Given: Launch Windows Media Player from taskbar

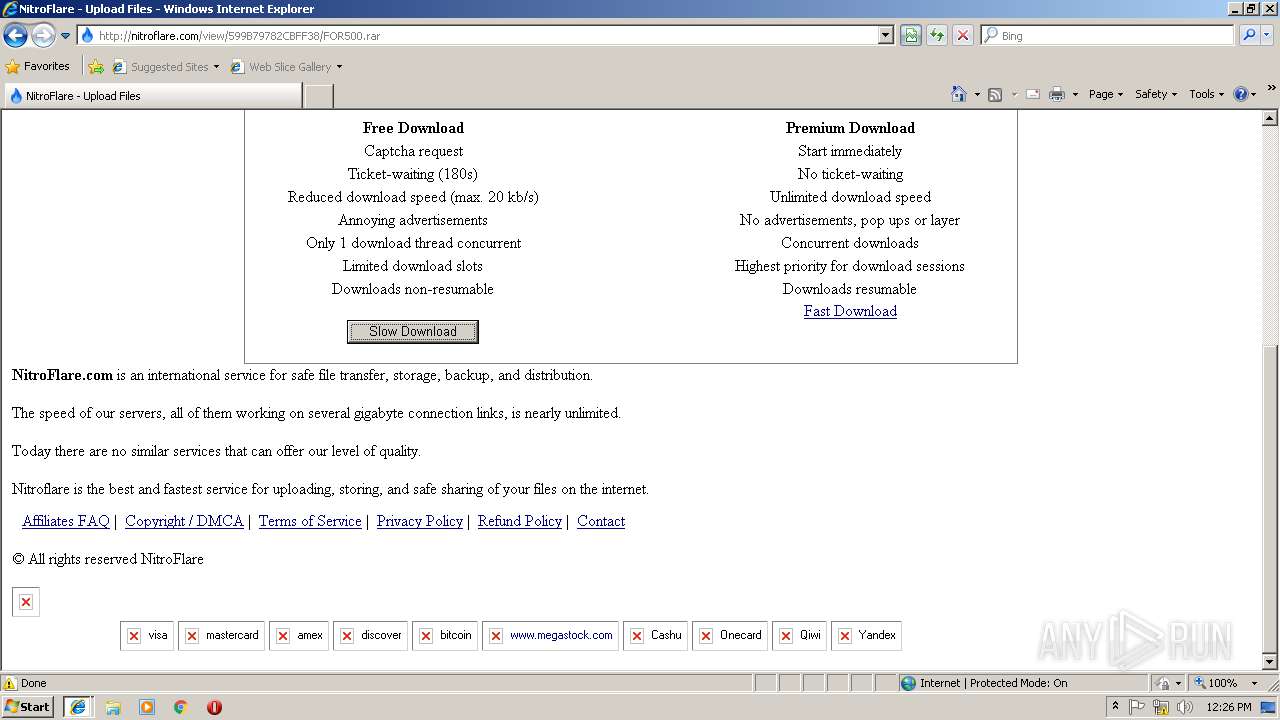Looking at the screenshot, I should coord(147,707).
